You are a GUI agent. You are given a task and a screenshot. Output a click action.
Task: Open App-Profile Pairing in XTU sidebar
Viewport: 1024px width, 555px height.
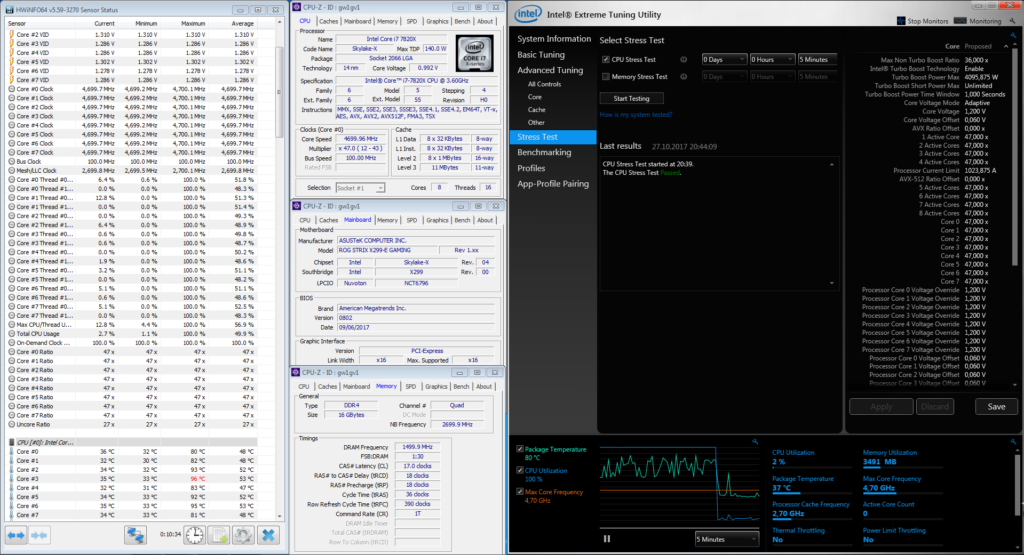click(x=552, y=183)
